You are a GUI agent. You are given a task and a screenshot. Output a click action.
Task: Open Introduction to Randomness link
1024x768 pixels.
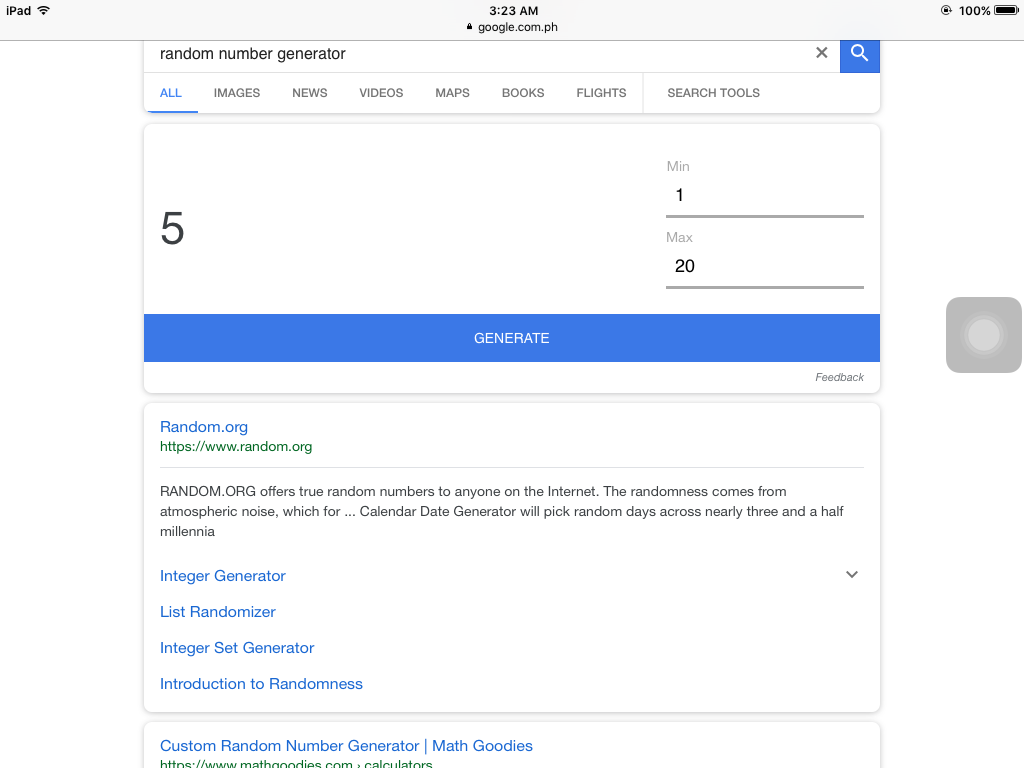[261, 684]
